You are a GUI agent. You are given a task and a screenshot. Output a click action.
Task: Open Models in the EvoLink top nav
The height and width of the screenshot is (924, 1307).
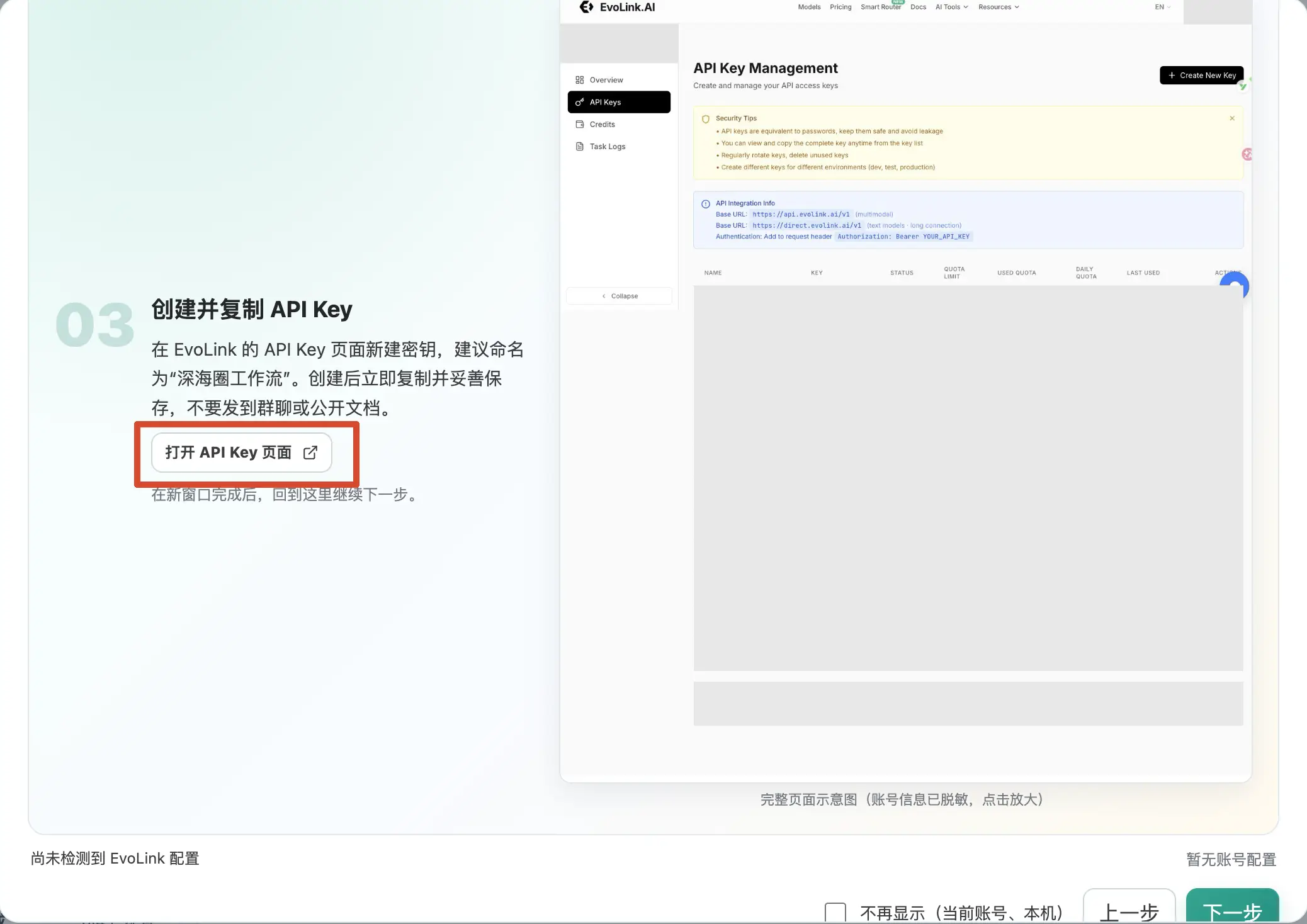point(809,7)
